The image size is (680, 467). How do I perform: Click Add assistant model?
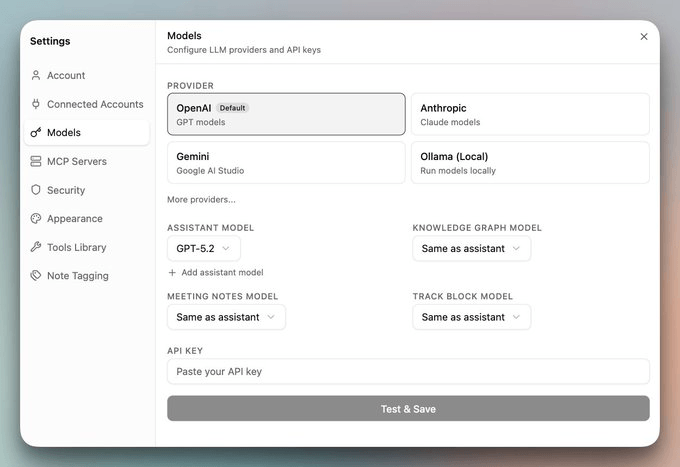click(216, 272)
